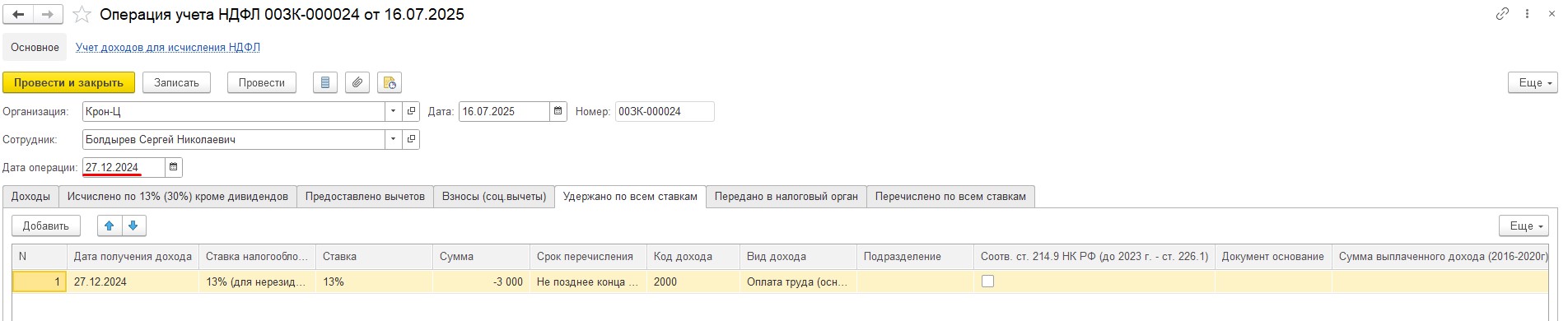The width and height of the screenshot is (1568, 321).
Task: Open Организация record with the open-form icon
Action: (x=411, y=111)
